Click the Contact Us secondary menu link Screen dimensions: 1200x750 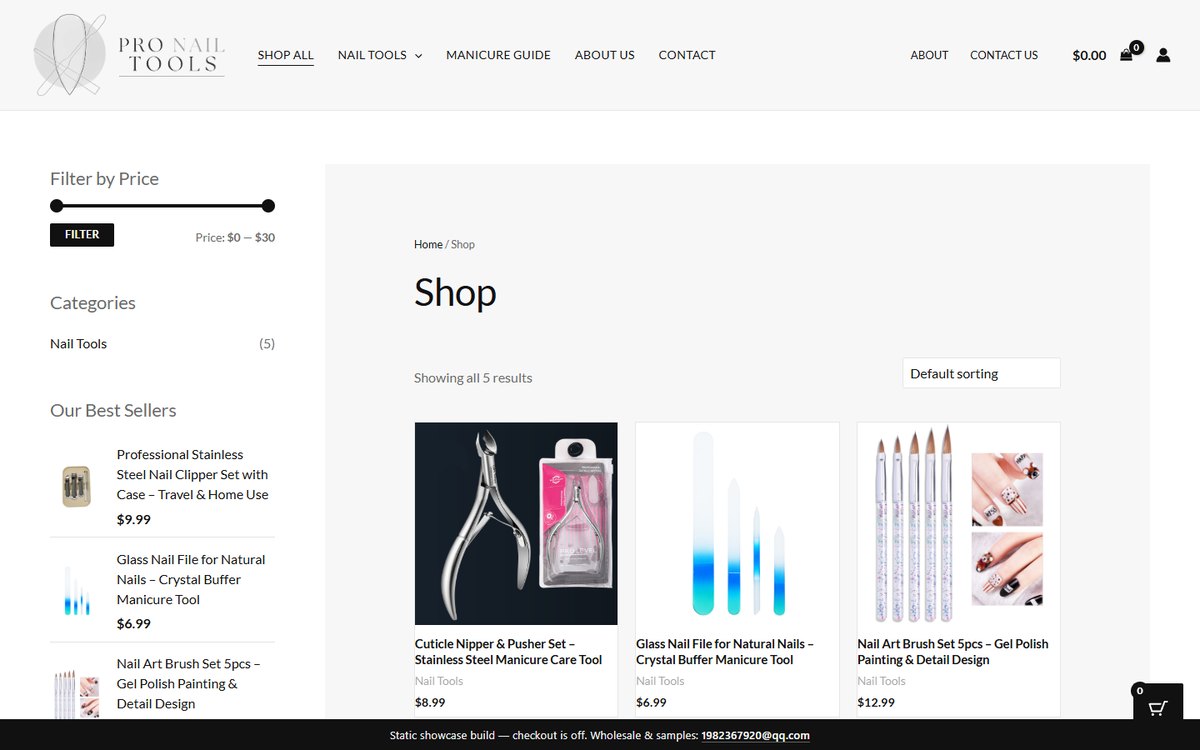1004,55
